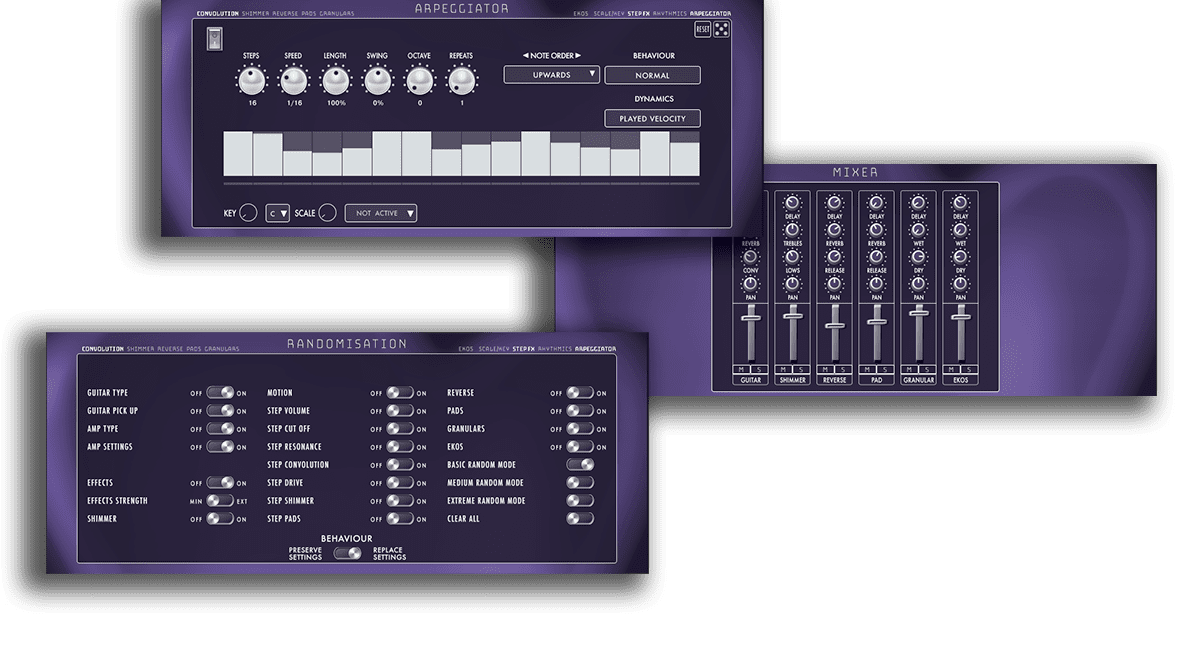Click the left Note Order arrow
Screen dimensions: 1200x650
coord(526,56)
